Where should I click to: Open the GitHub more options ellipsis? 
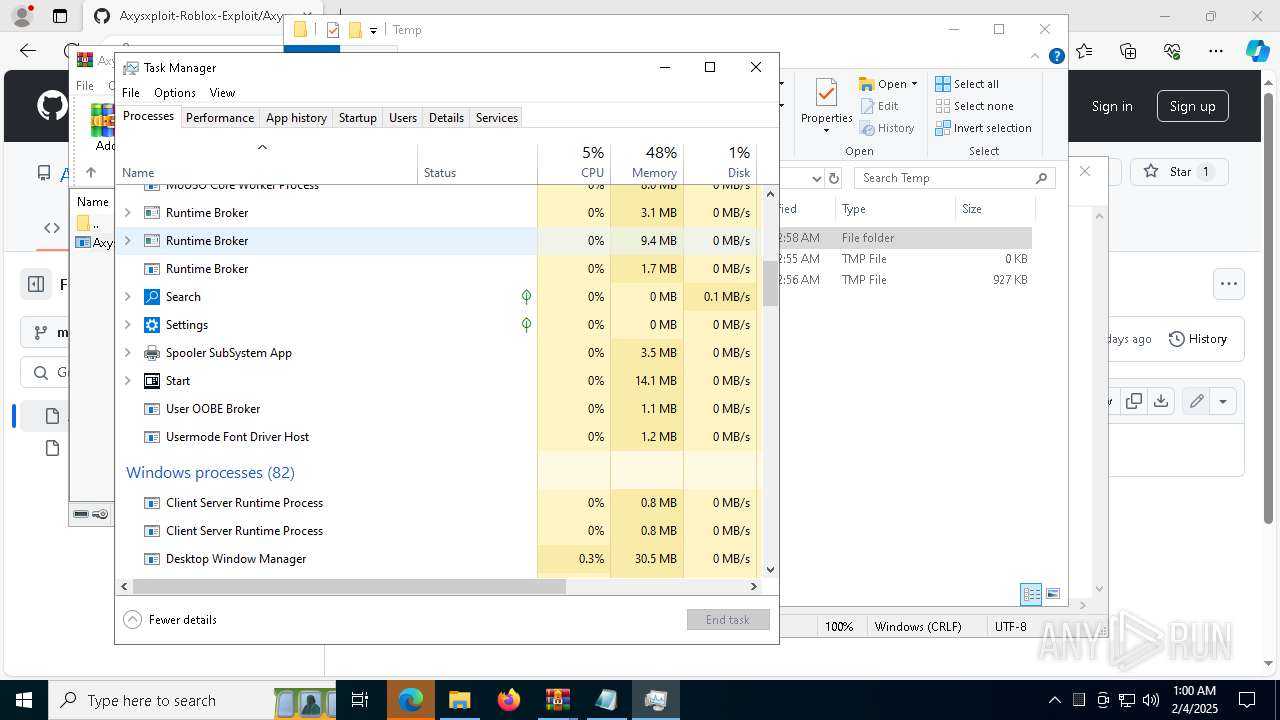point(1229,284)
